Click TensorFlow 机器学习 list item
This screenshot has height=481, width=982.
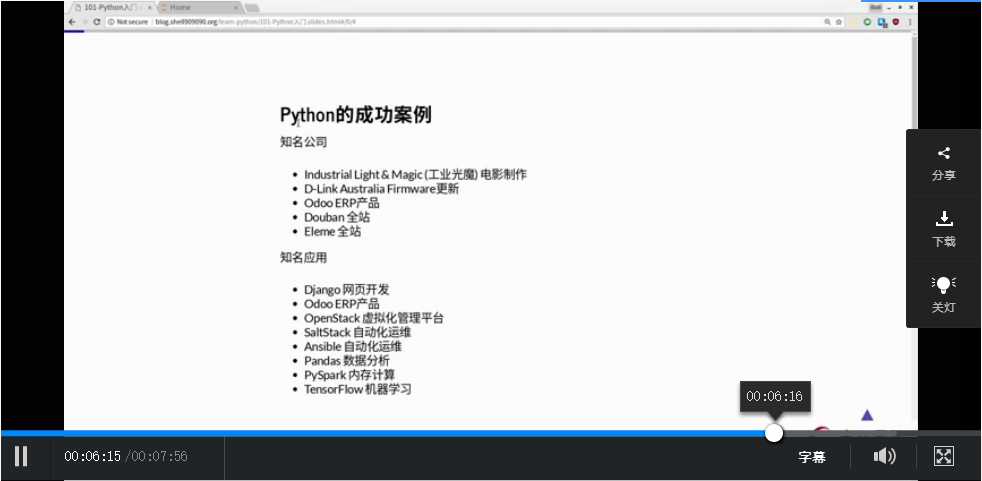pos(358,390)
